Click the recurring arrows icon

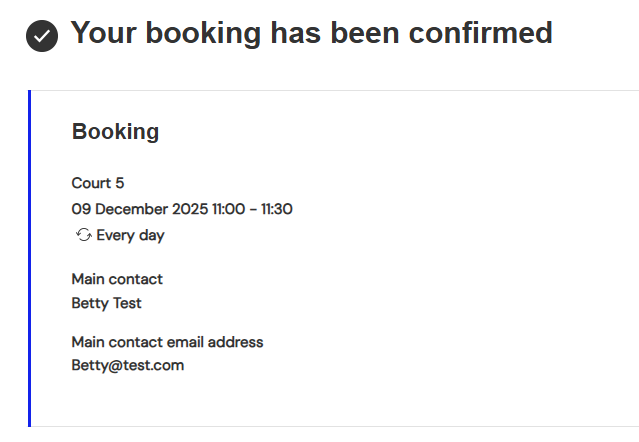(83, 236)
